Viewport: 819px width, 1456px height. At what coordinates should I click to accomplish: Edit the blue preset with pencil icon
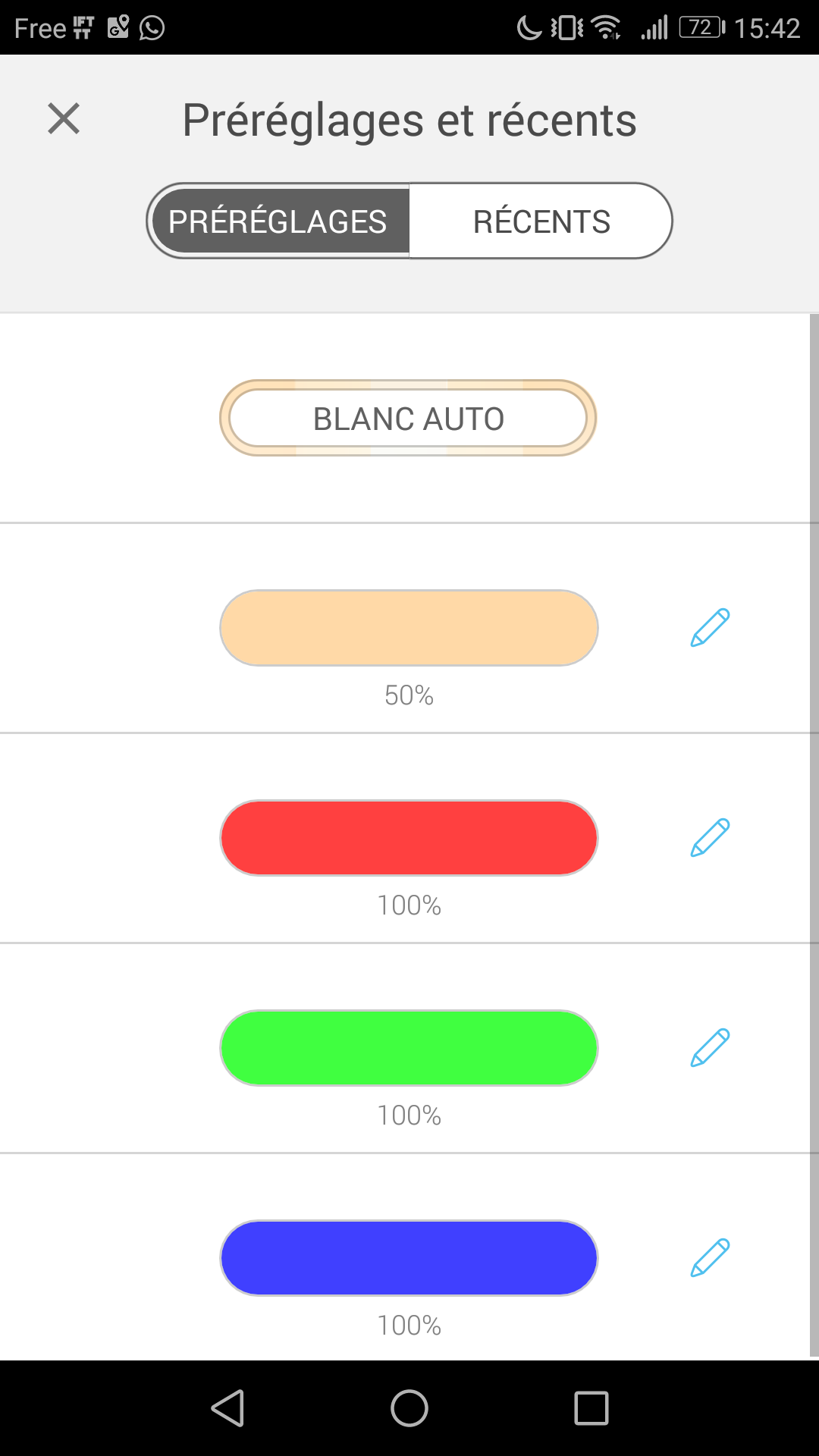(x=710, y=1258)
